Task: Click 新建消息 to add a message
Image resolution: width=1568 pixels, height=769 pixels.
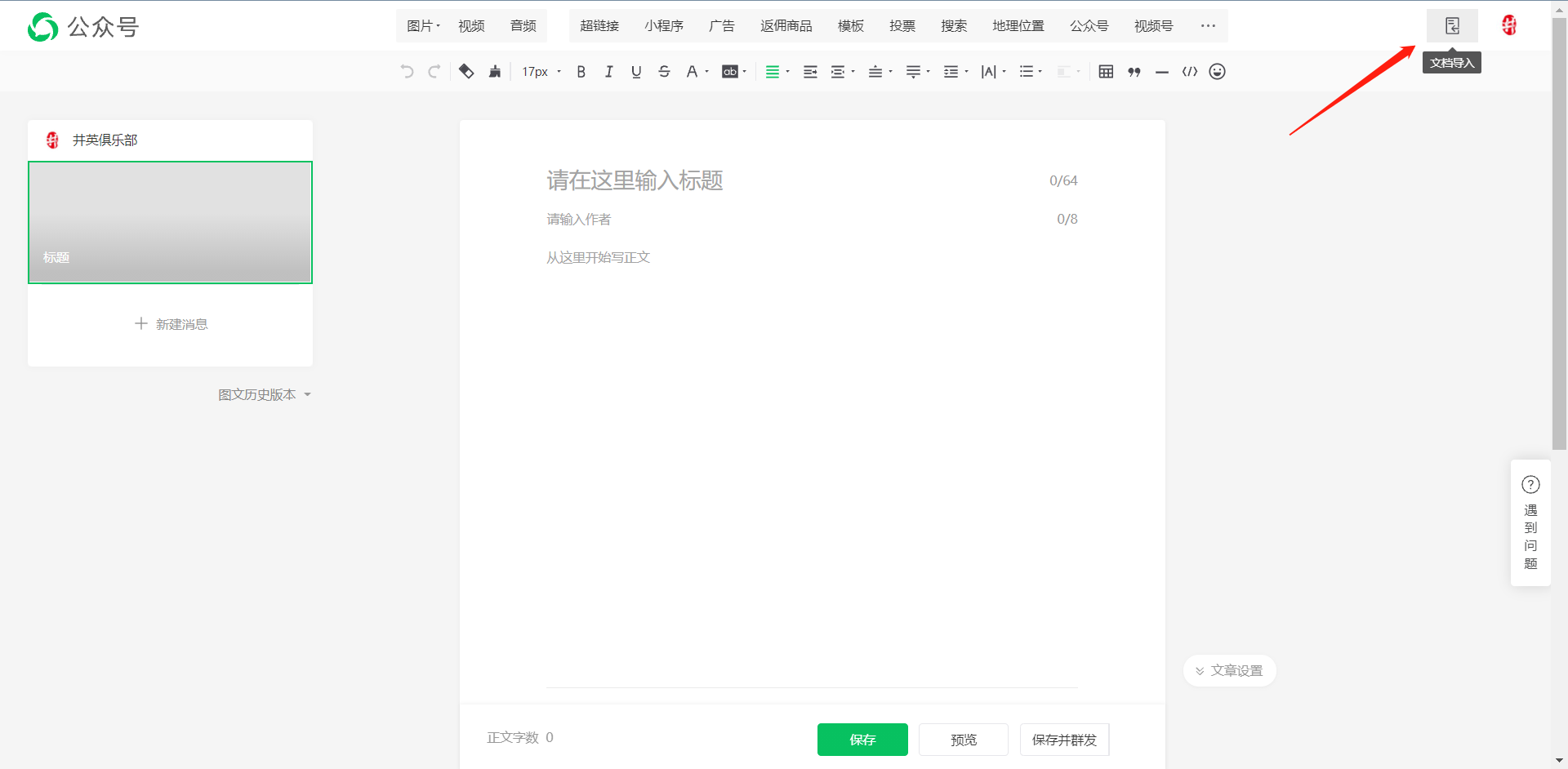Action: point(171,324)
